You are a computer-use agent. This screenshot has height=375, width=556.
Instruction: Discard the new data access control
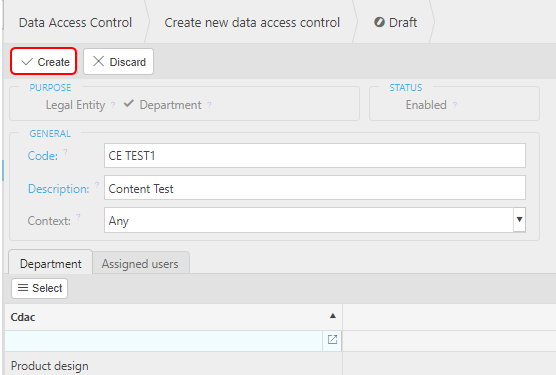(x=118, y=61)
